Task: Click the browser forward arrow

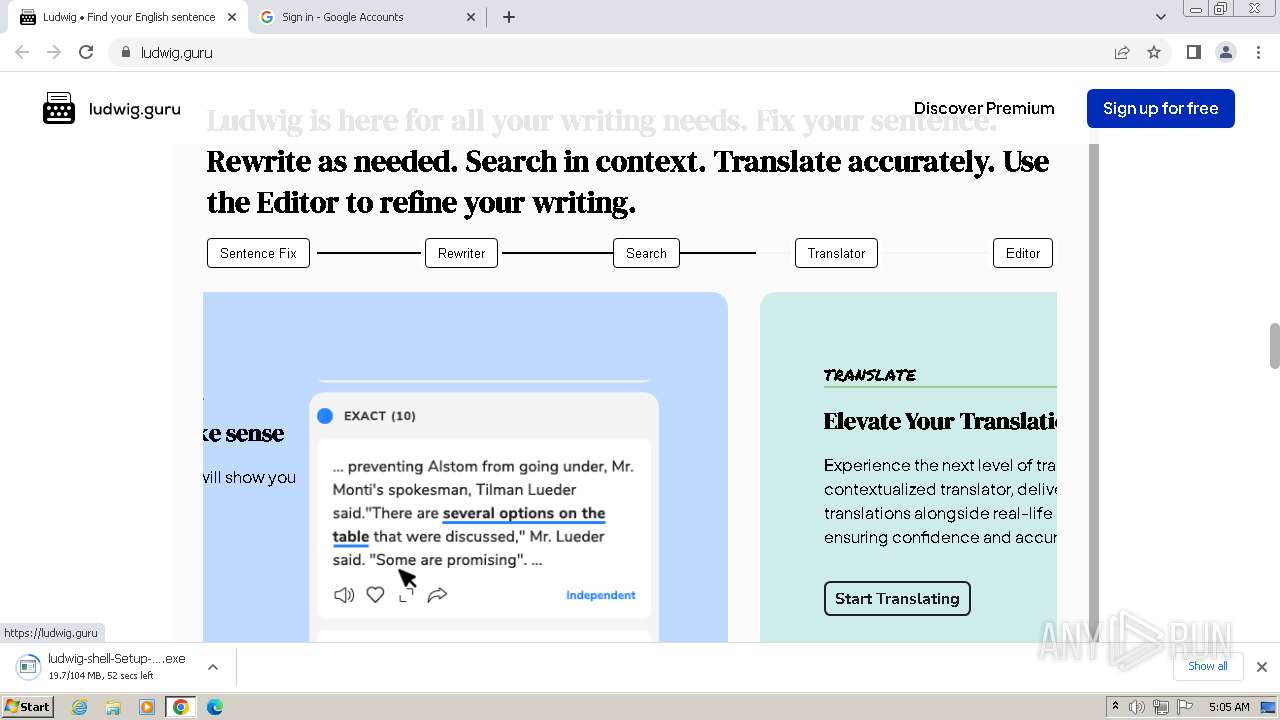Action: [x=54, y=52]
